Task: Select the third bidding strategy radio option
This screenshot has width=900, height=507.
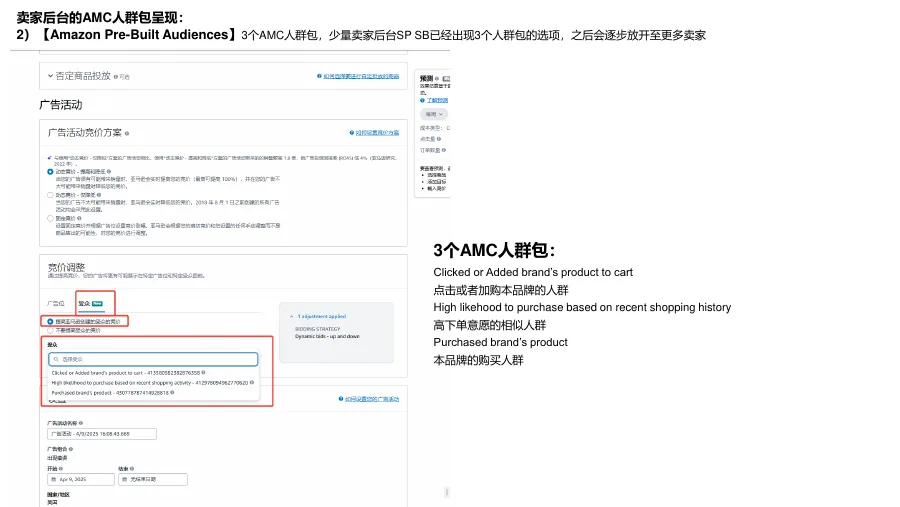Action: 51,219
